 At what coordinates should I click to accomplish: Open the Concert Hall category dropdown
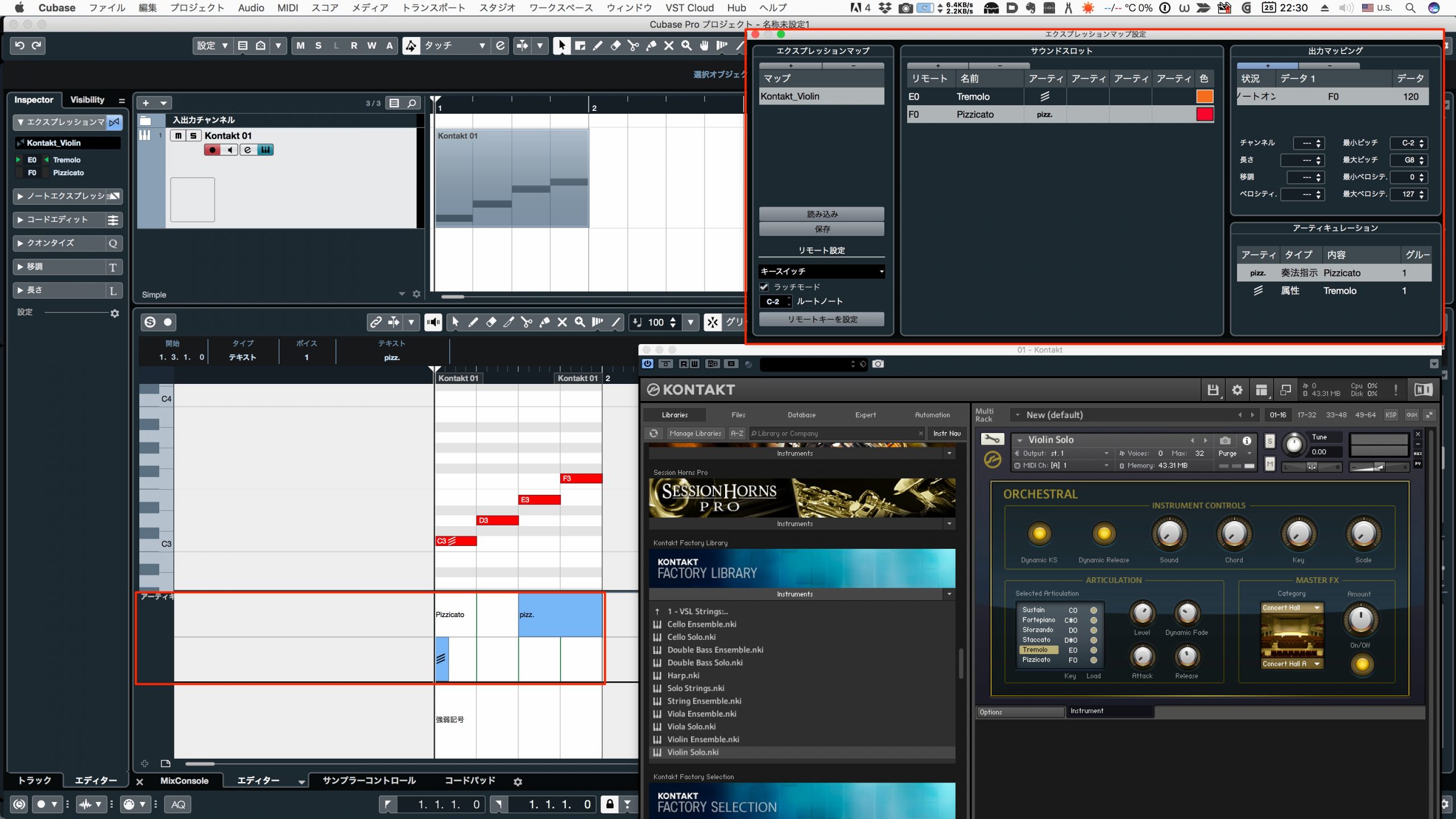click(x=1291, y=607)
